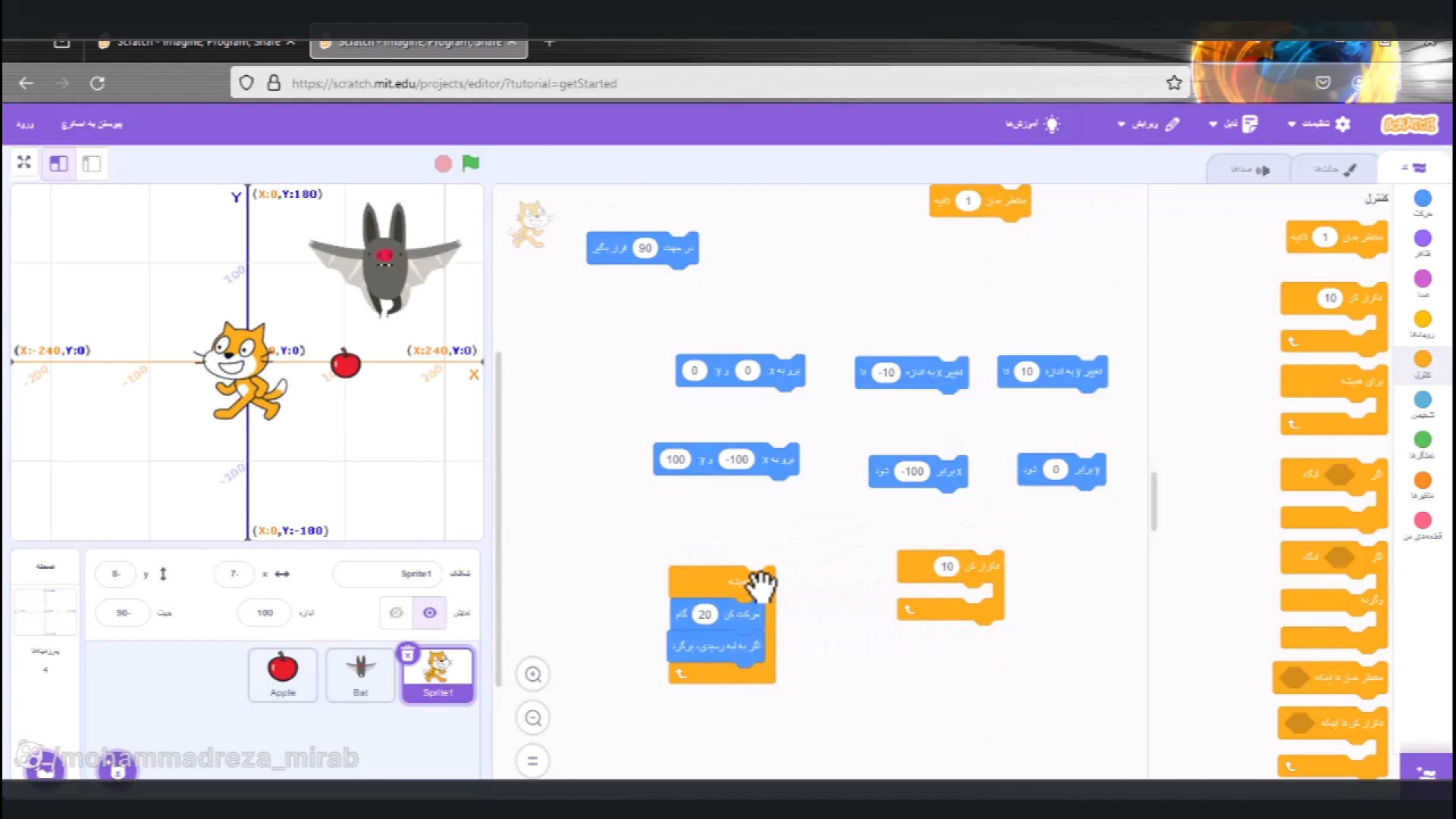
Task: Open the Settings gear menu
Action: 1319,124
